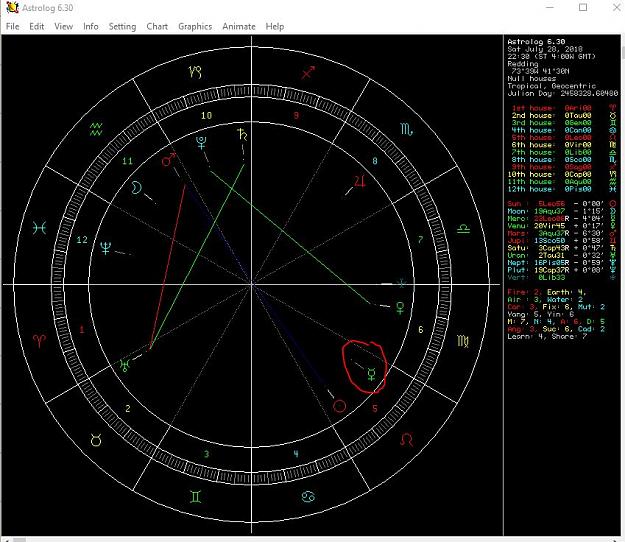Click the Aries sign glyph on the wheel

click(39, 341)
